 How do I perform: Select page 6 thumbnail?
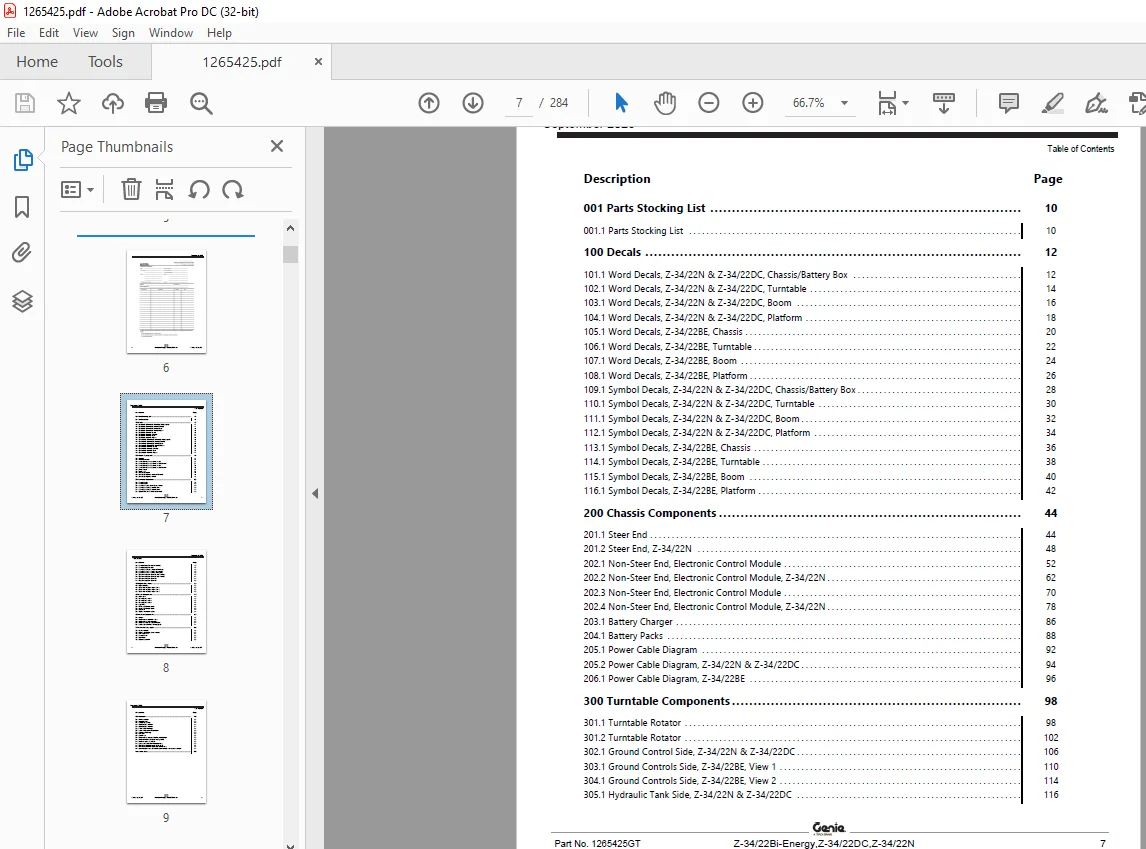point(166,302)
